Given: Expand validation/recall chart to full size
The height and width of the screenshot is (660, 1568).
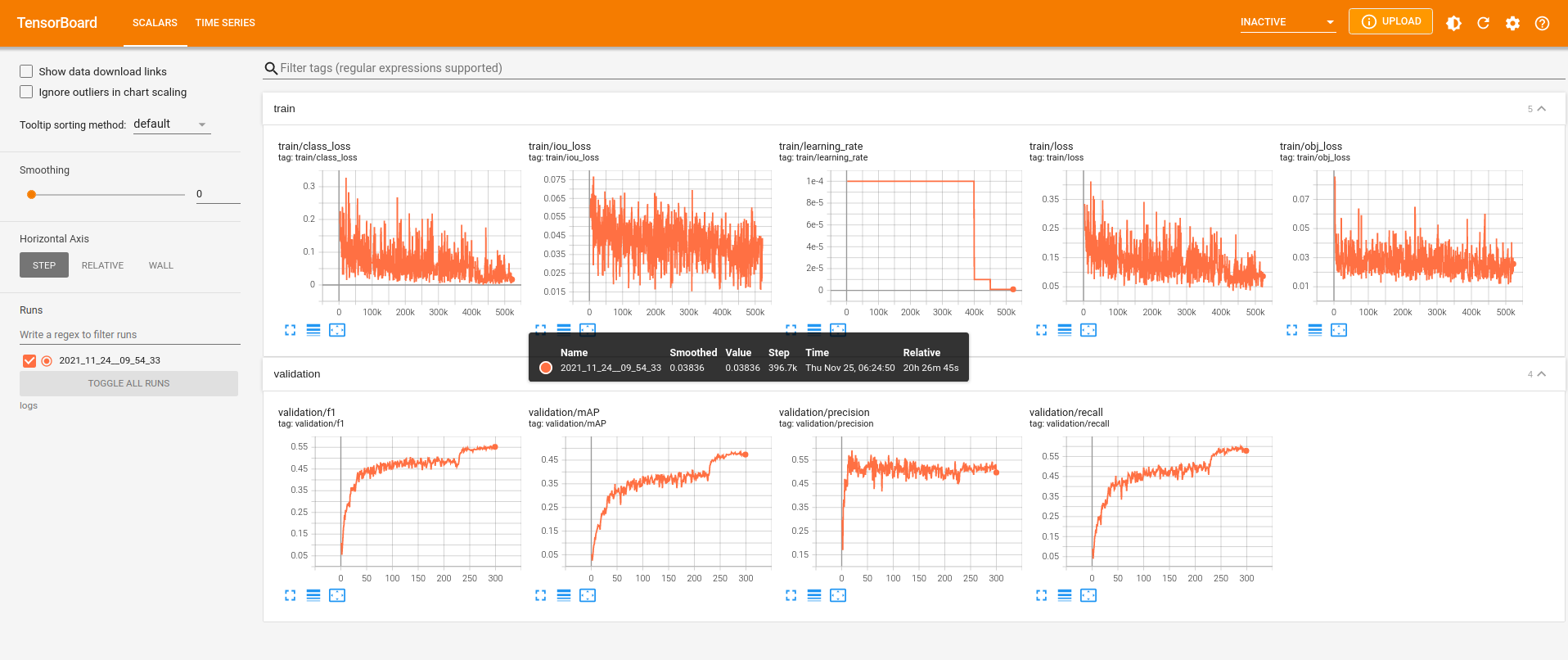Looking at the screenshot, I should click(1041, 595).
